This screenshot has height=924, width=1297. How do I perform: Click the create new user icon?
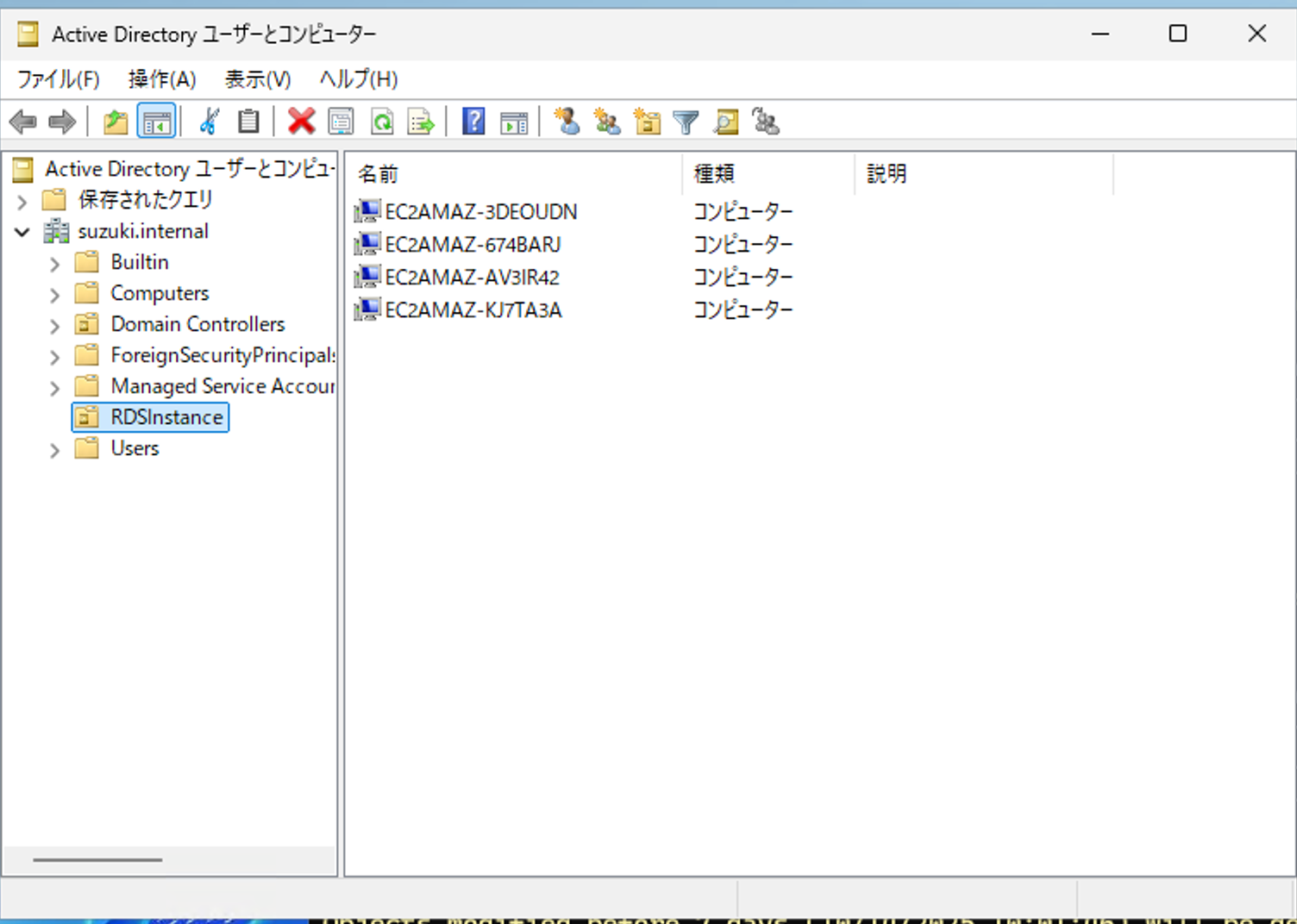pyautogui.click(x=567, y=122)
